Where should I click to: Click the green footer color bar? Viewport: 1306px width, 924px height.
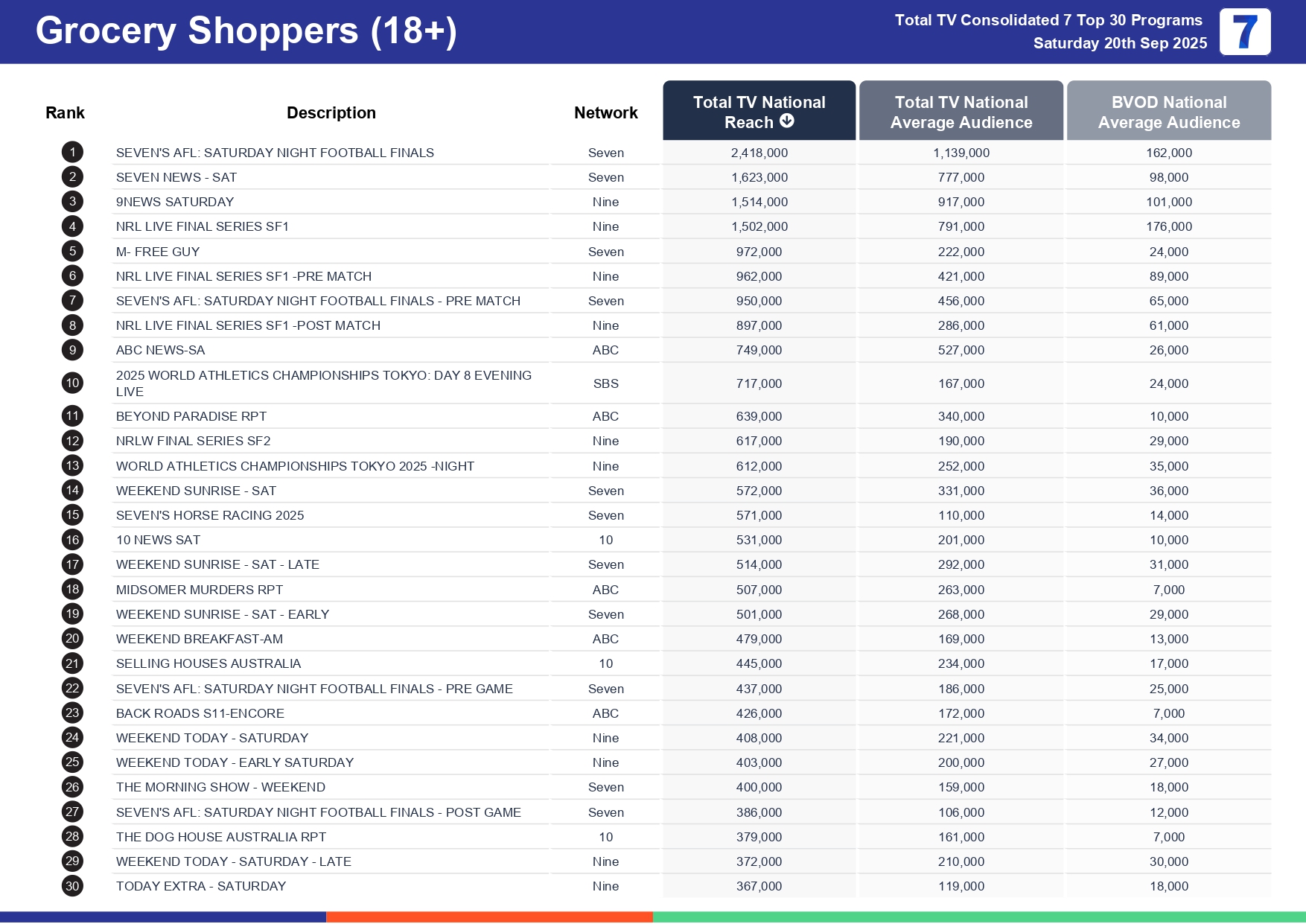pyautogui.click(x=978, y=917)
